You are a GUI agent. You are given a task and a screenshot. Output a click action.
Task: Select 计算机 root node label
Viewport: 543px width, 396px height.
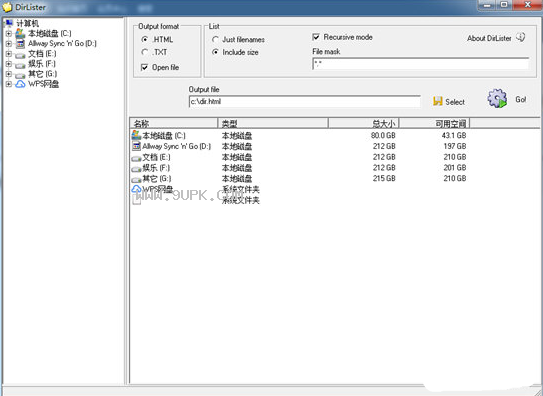[27, 24]
